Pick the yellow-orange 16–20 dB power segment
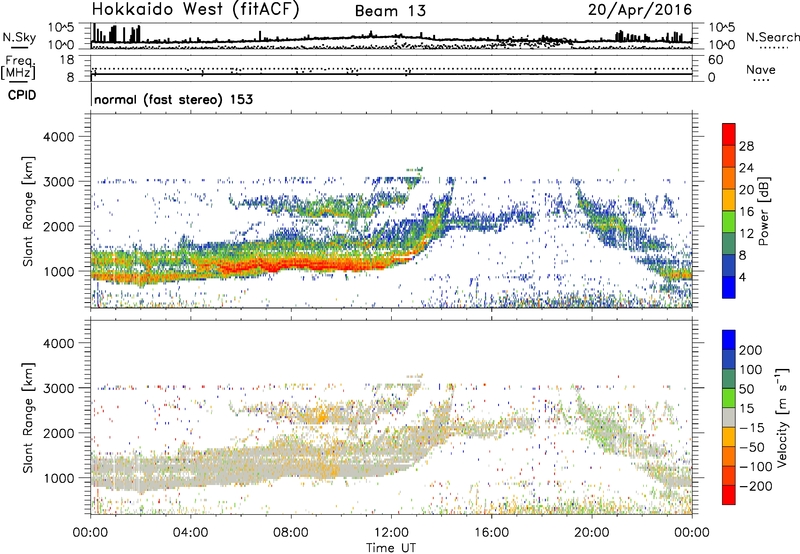 tap(729, 200)
